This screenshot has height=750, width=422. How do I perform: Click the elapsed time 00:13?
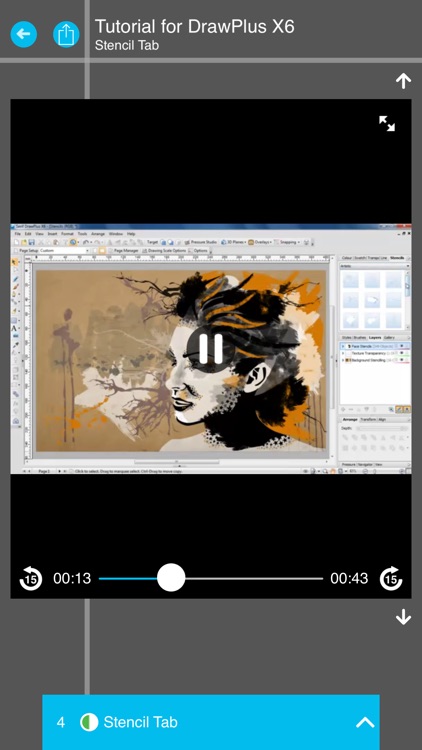[x=72, y=578]
